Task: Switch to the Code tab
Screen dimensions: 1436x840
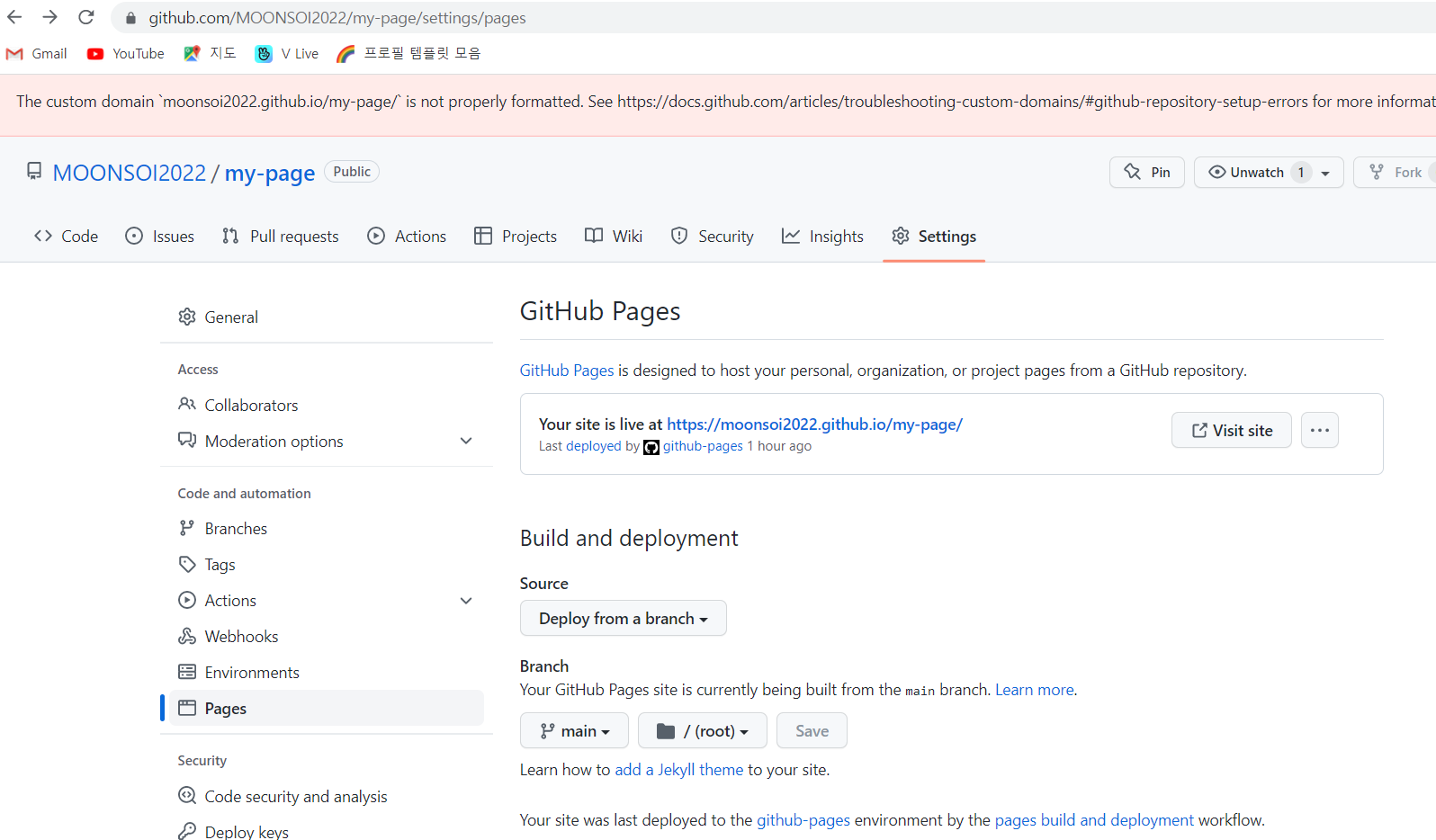Action: (x=66, y=237)
